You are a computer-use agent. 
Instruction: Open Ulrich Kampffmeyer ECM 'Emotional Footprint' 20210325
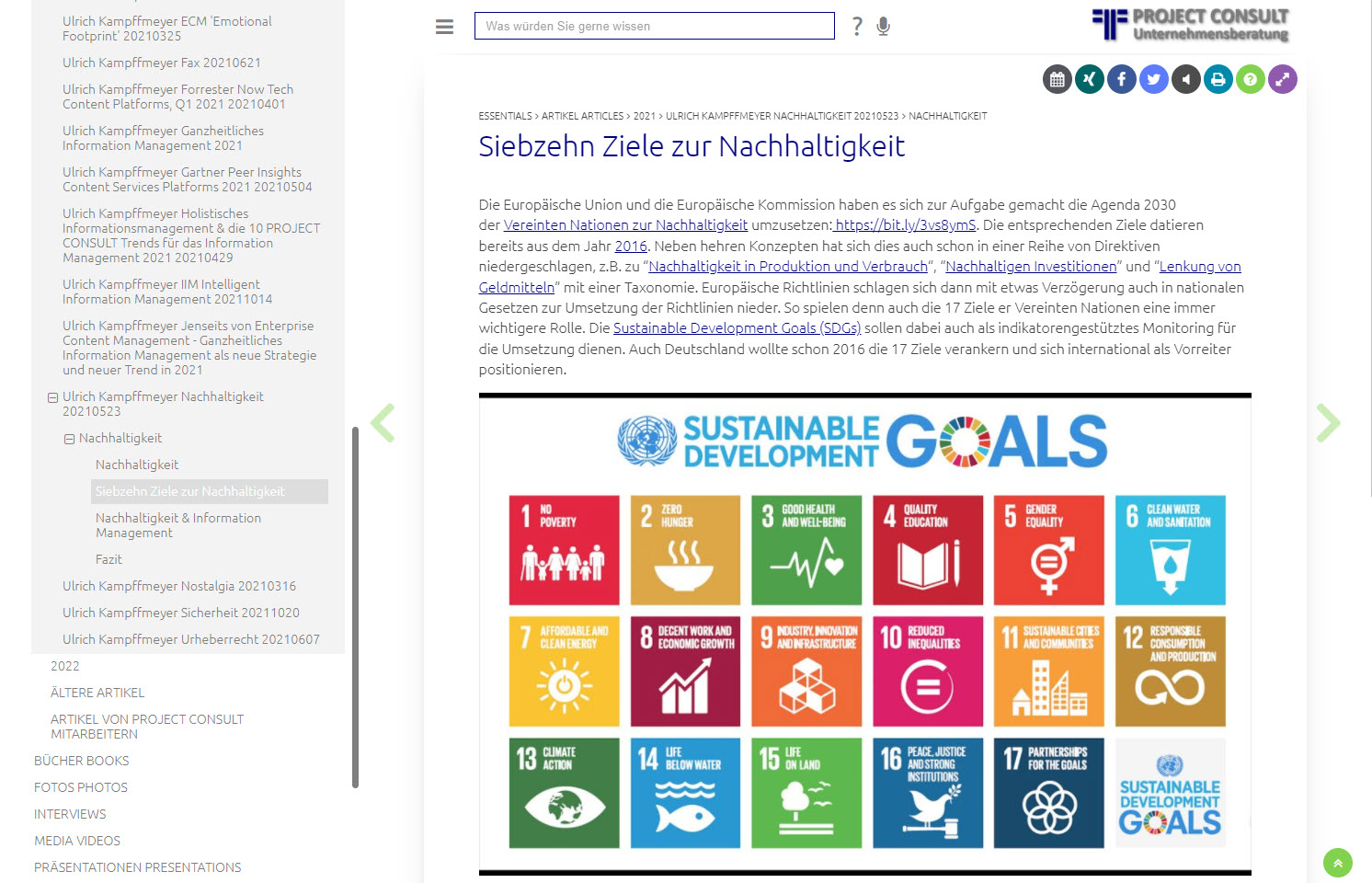[x=167, y=29]
